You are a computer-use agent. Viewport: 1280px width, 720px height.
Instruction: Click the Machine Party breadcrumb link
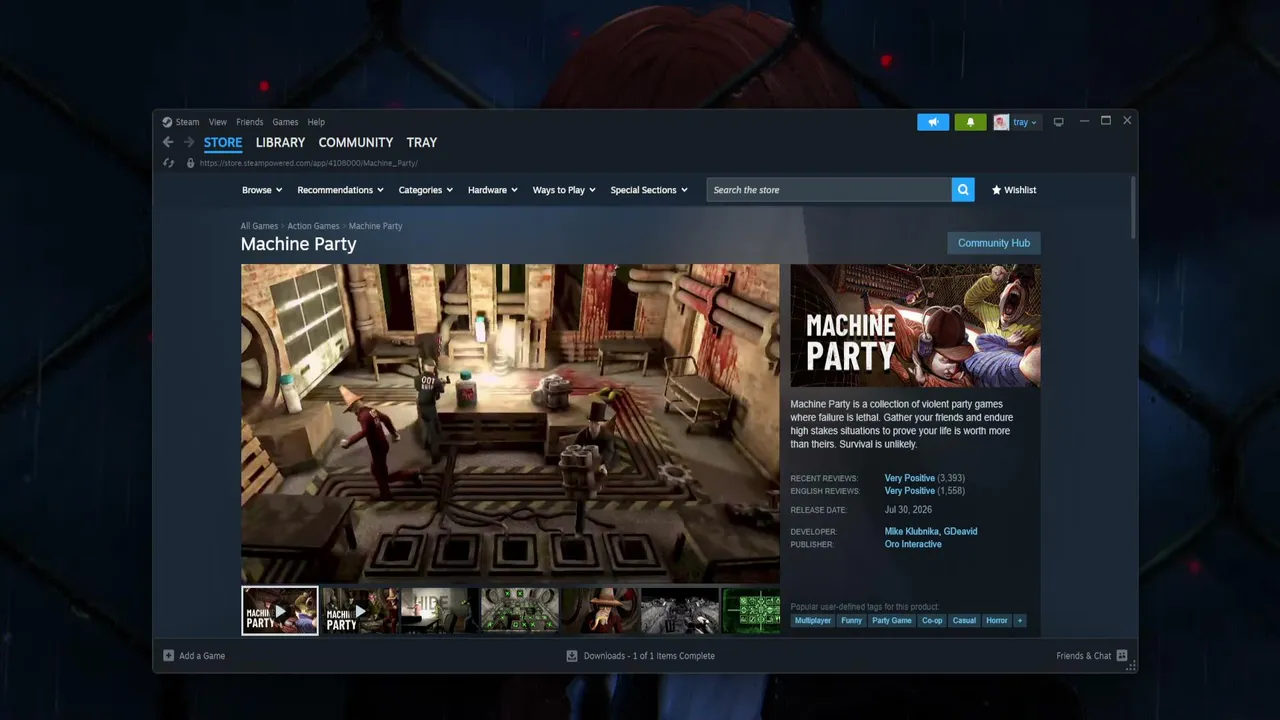point(375,226)
